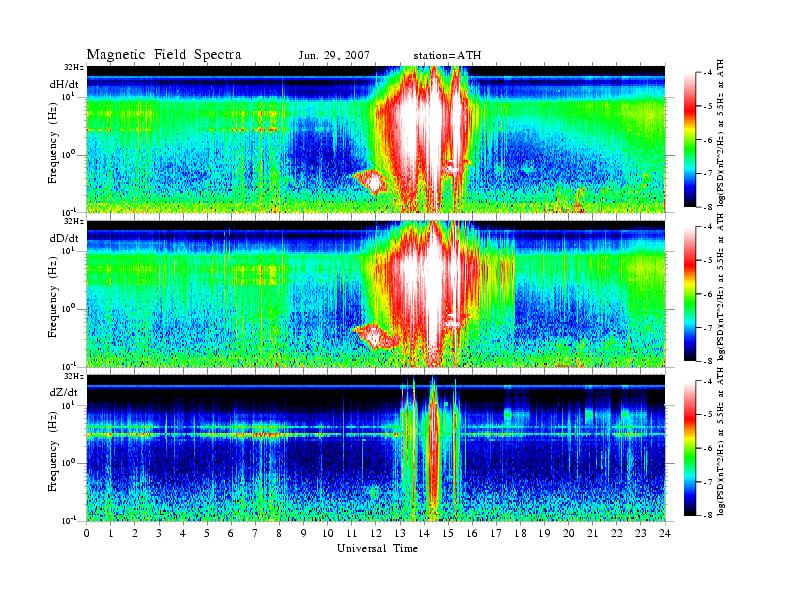Click hour "7" on the Universal Time axis
The width and height of the screenshot is (792, 612).
tap(256, 534)
